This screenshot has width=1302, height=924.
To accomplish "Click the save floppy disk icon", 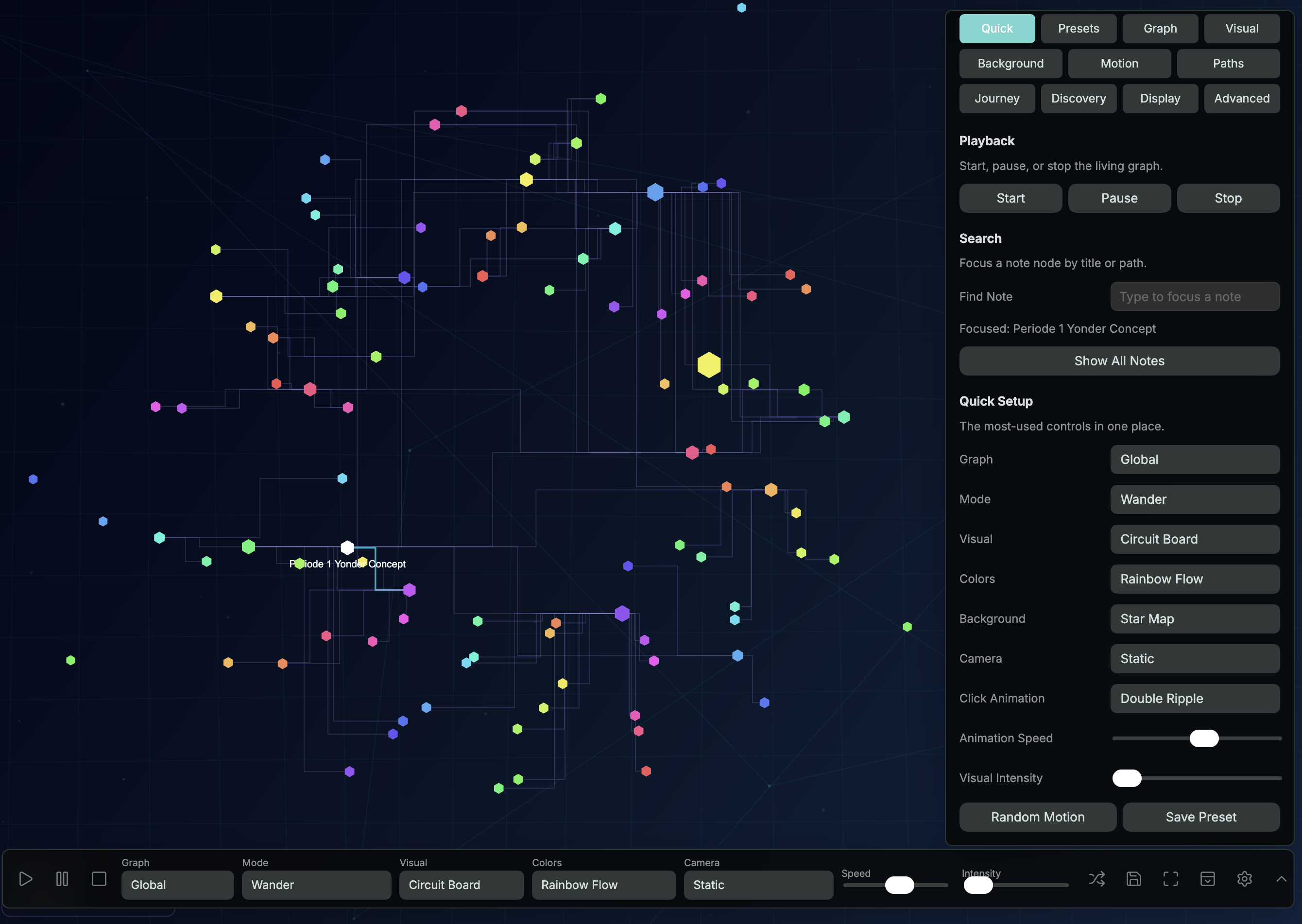I will [1133, 879].
